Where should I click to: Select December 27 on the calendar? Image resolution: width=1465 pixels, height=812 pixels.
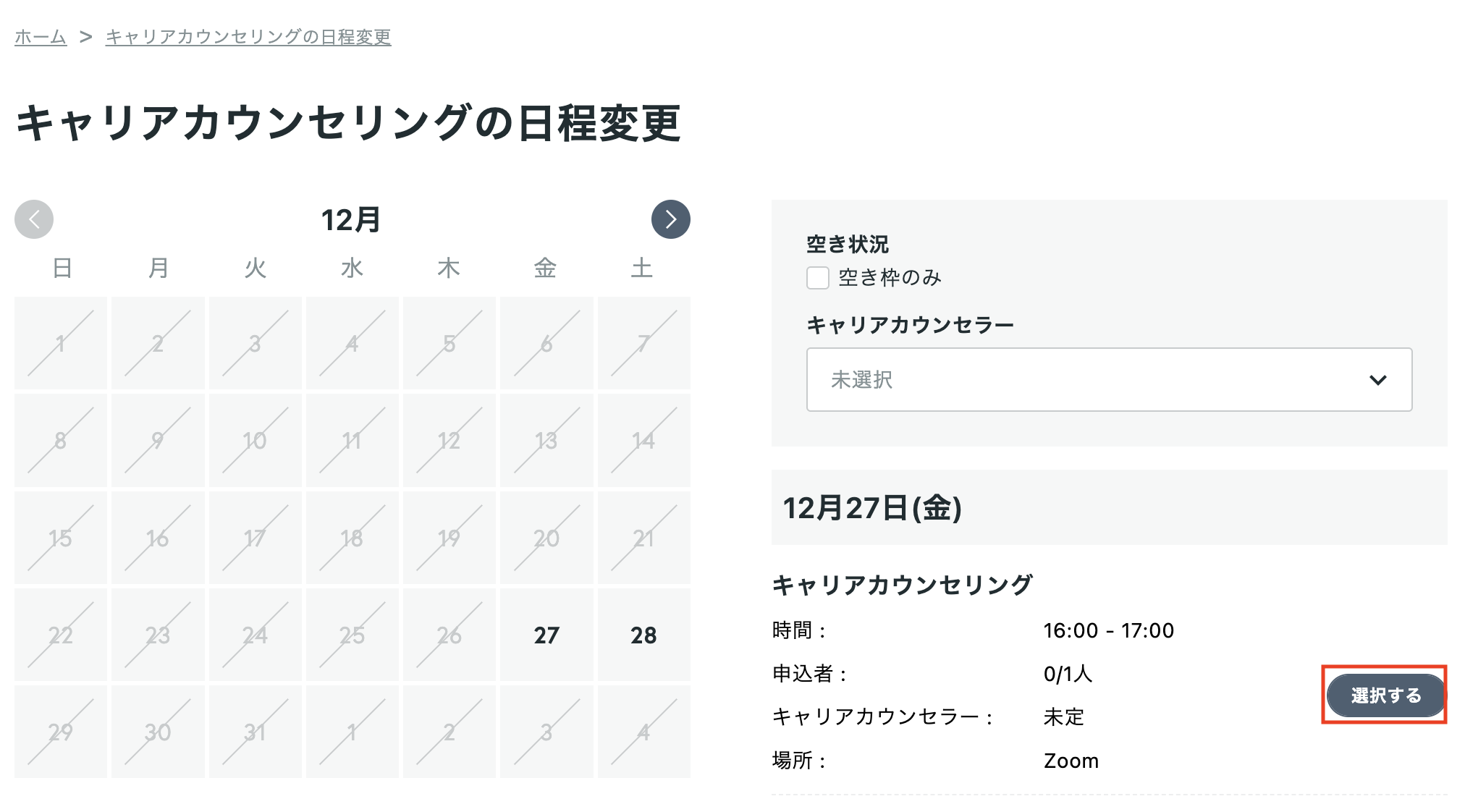tap(546, 635)
